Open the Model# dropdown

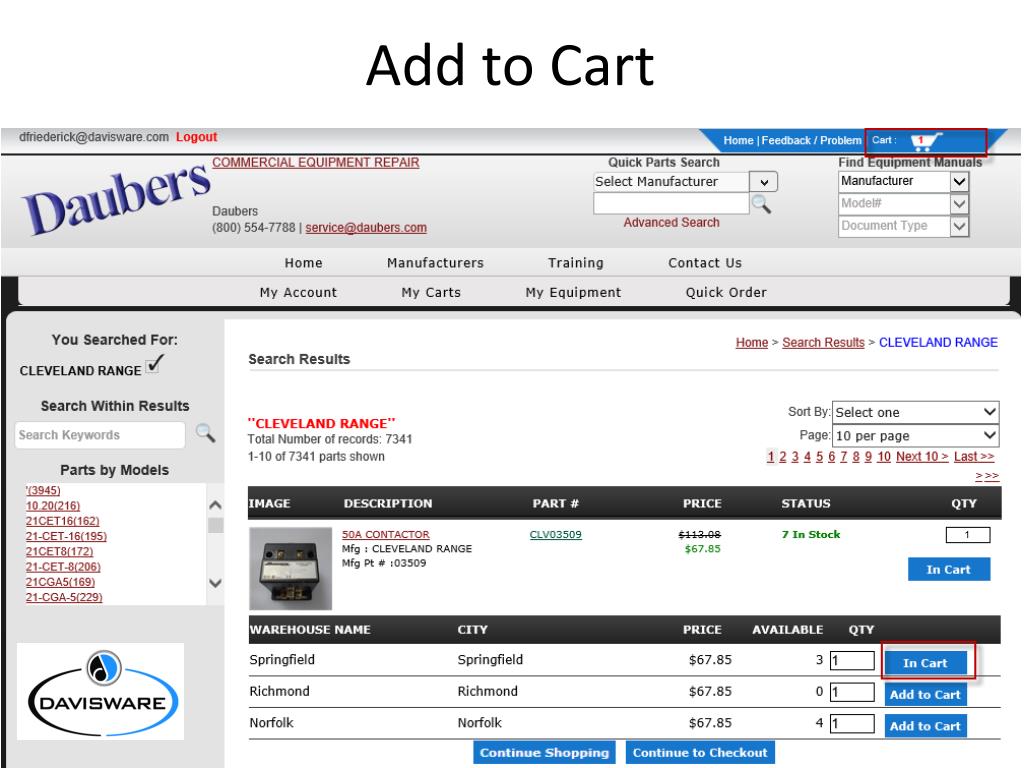point(903,203)
